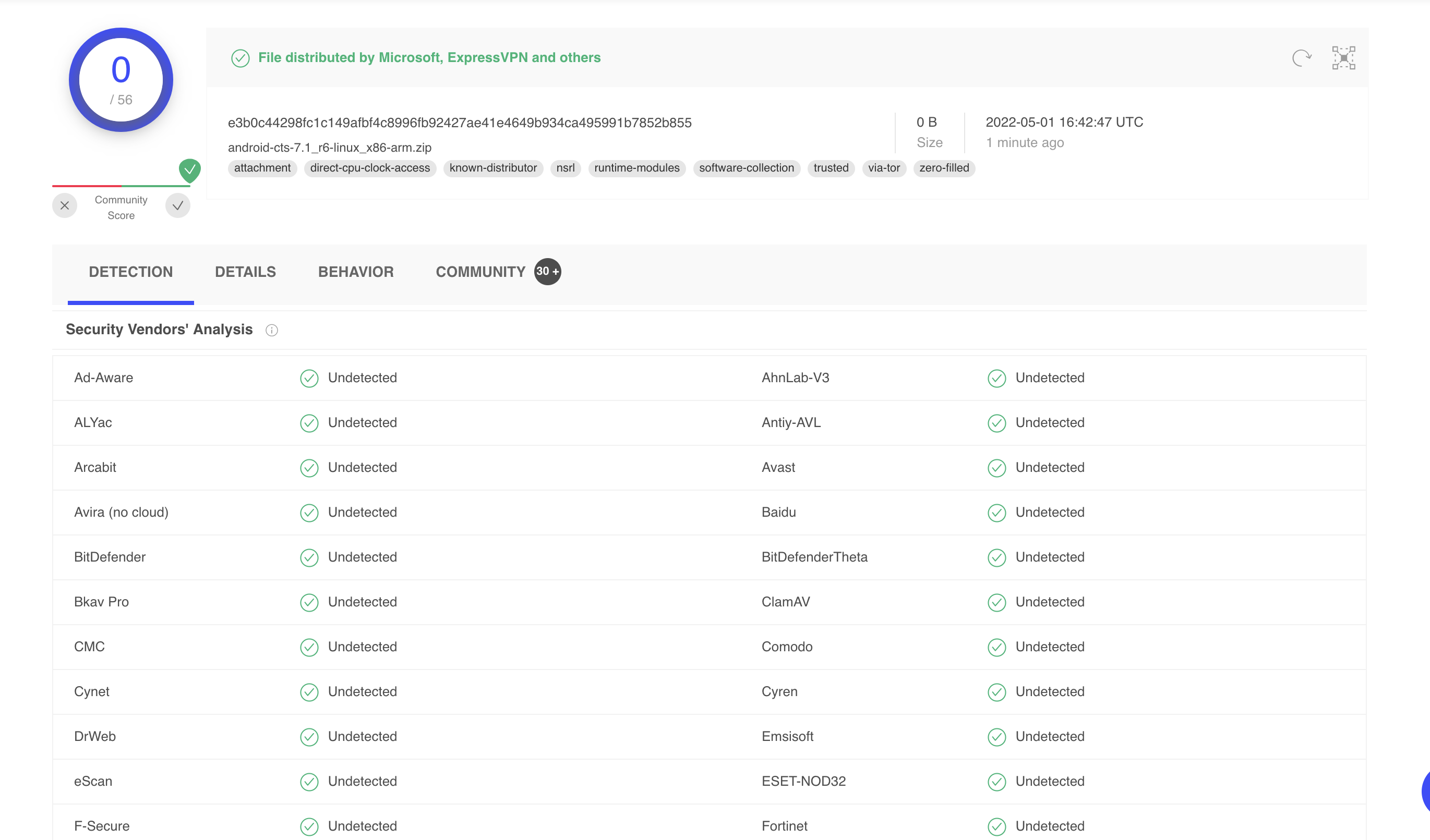This screenshot has height=840, width=1430.
Task: Click AhnLab-V3 undetected check icon
Action: click(x=996, y=379)
